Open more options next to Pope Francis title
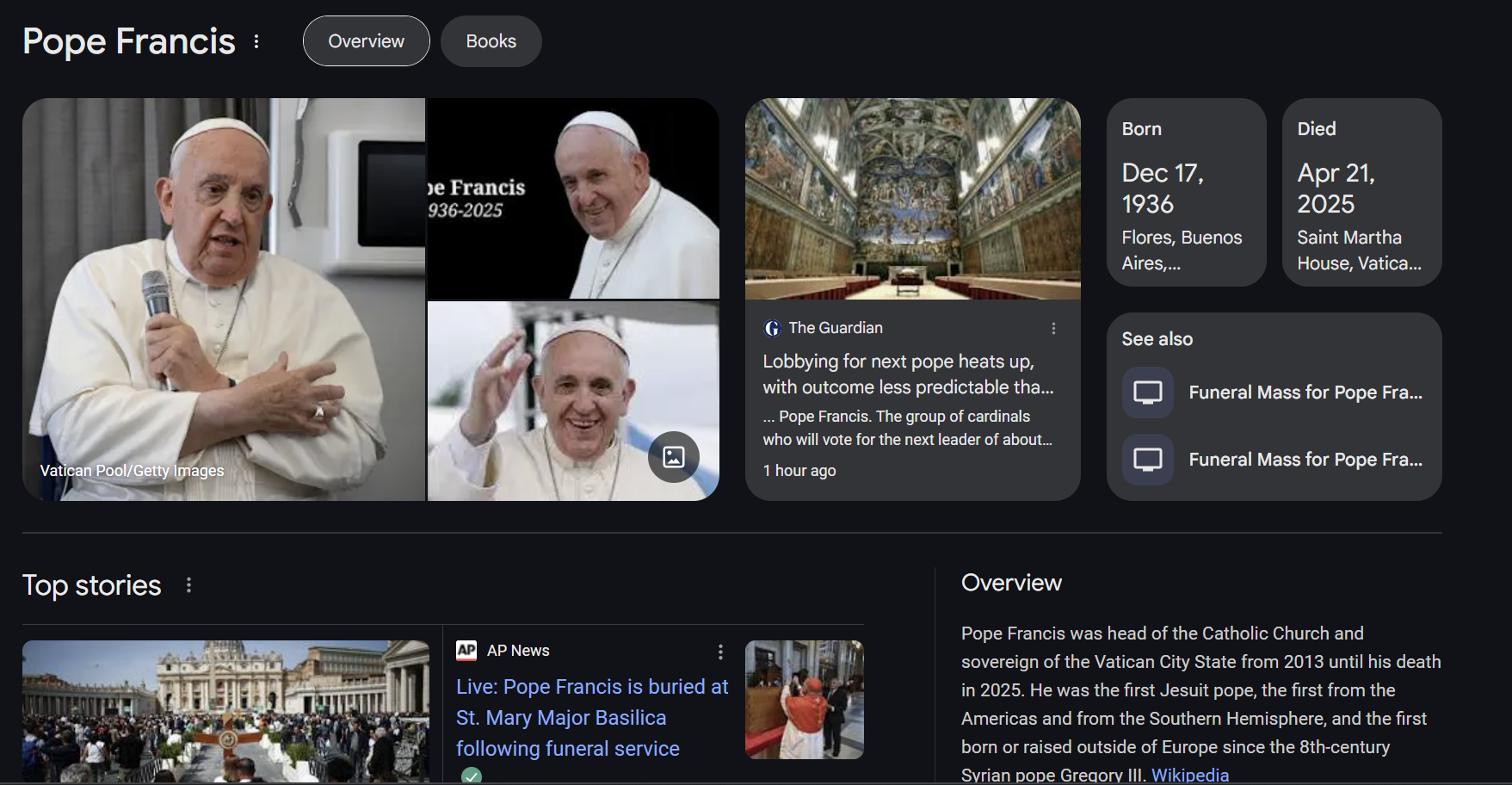The height and width of the screenshot is (785, 1512). (x=256, y=41)
